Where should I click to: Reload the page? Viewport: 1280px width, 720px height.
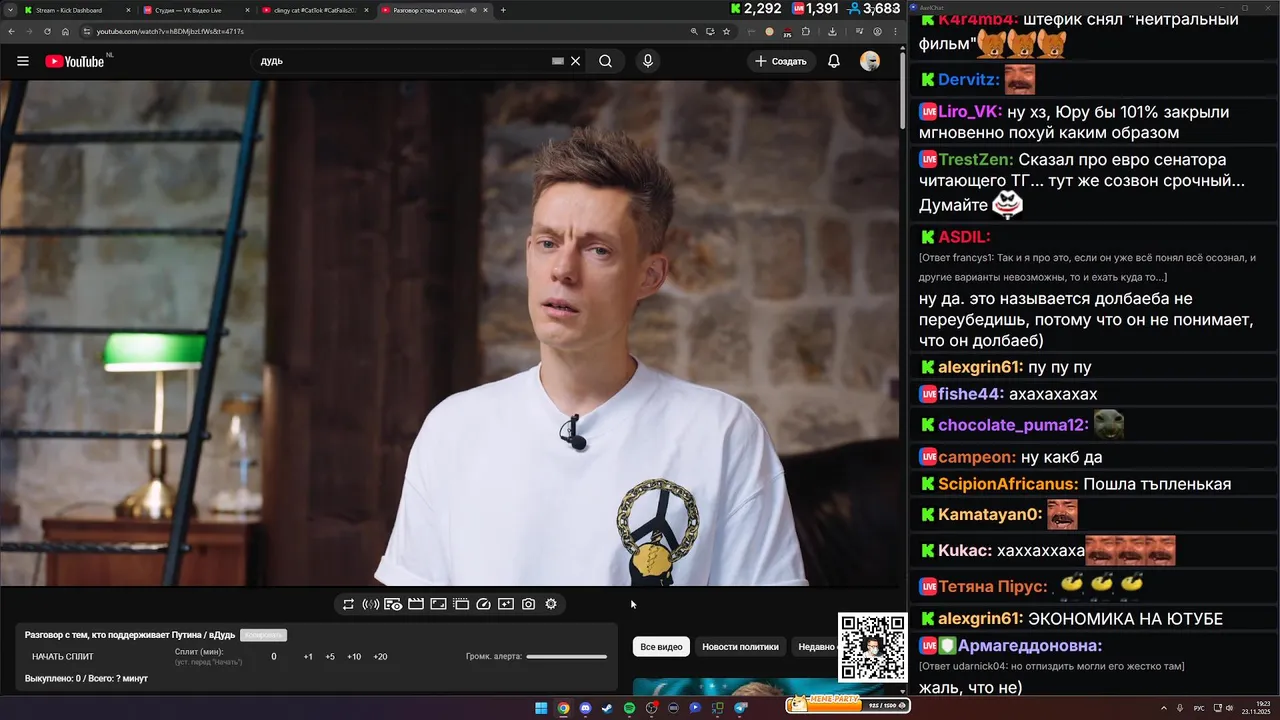point(47,31)
